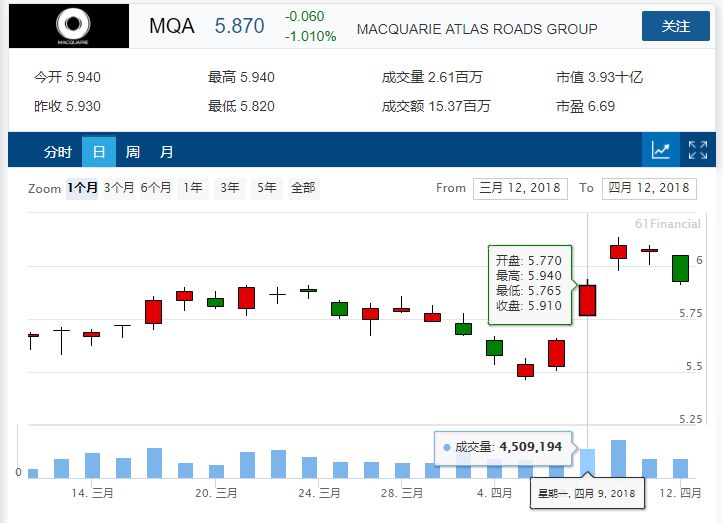The height and width of the screenshot is (523, 723).
Task: Click MACQUARIE ATLAS ROADS GROUP name
Action: [x=477, y=29]
